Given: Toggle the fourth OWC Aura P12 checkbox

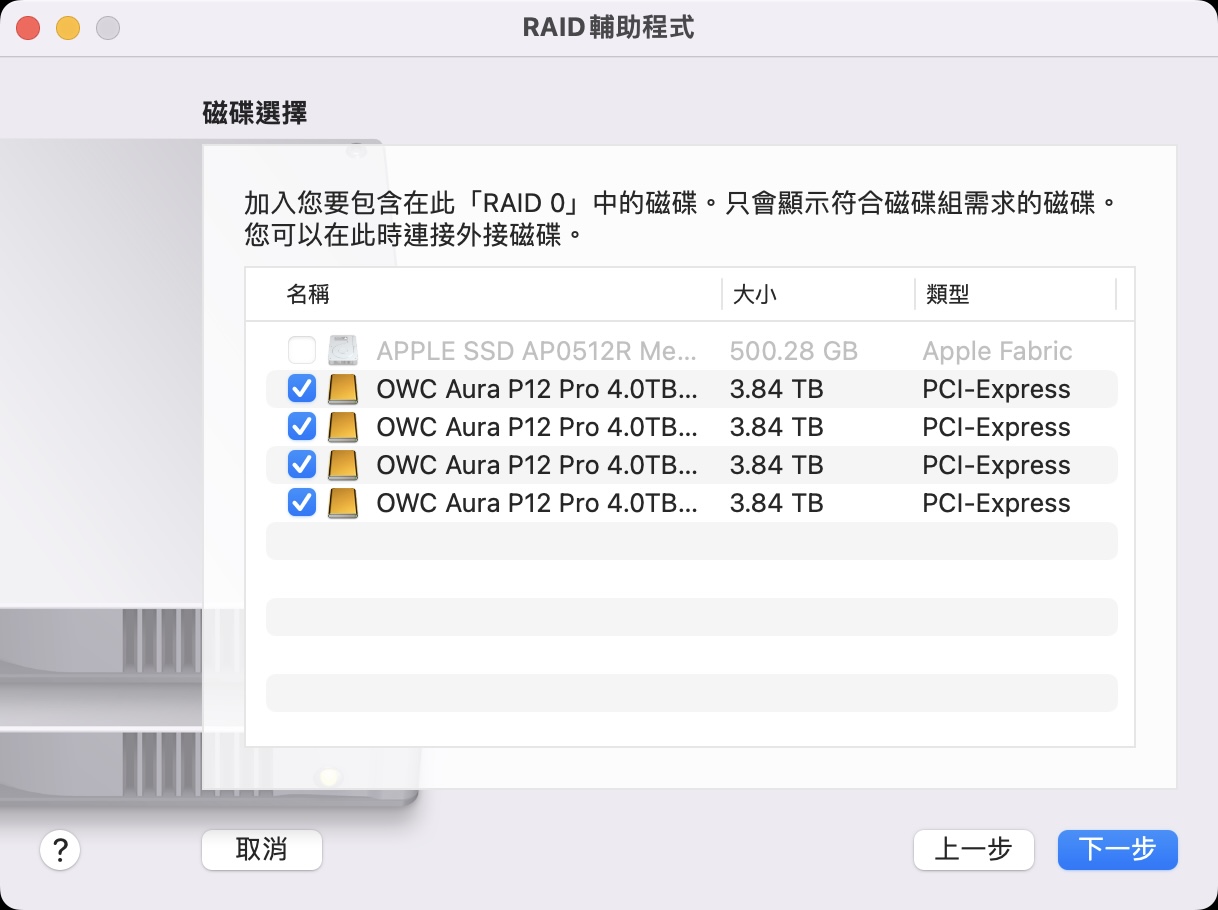Looking at the screenshot, I should click(x=301, y=503).
